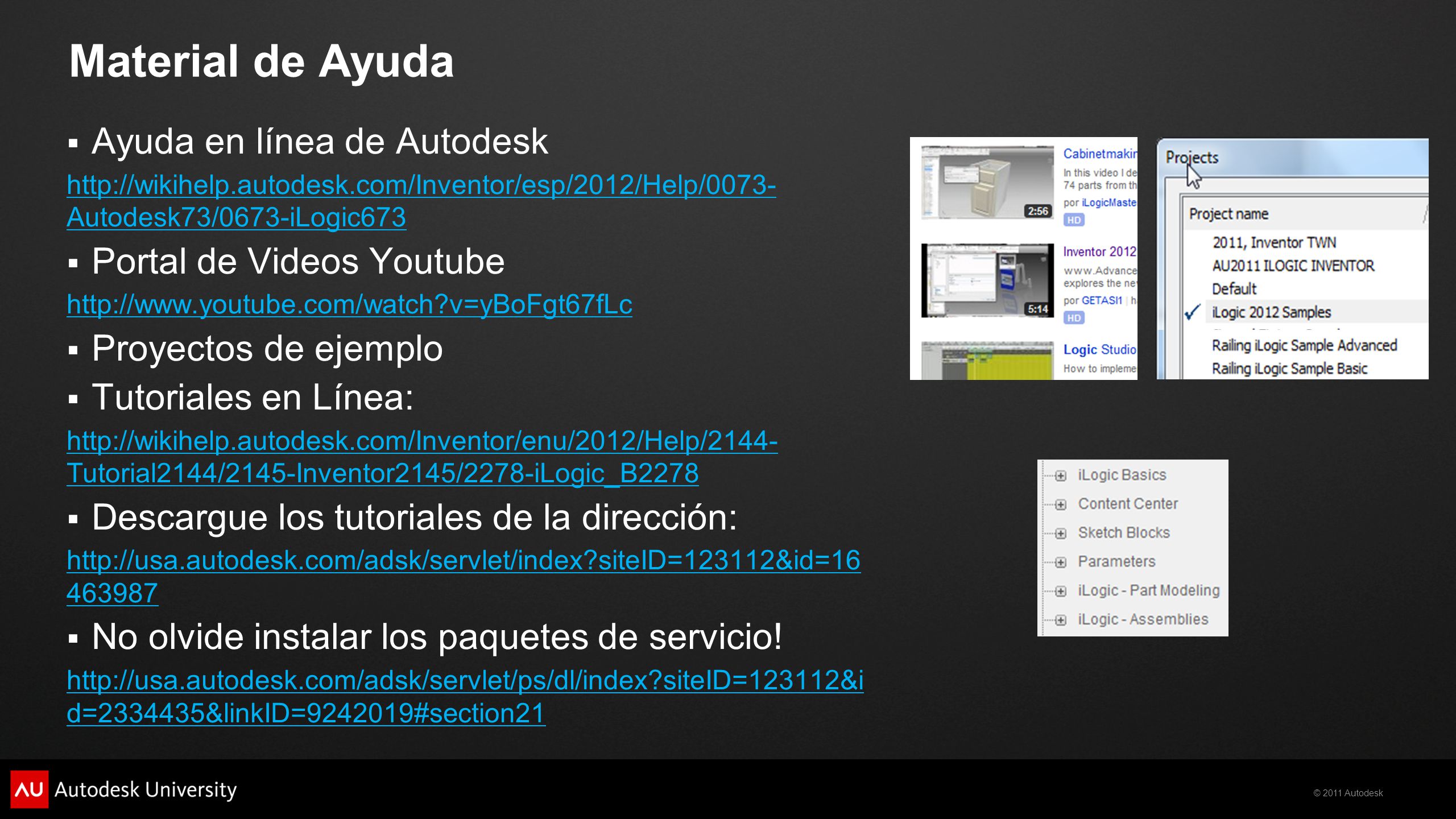The width and height of the screenshot is (1456, 819).
Task: Select project 'iLogic 2012 Samples'
Action: pos(1271,312)
